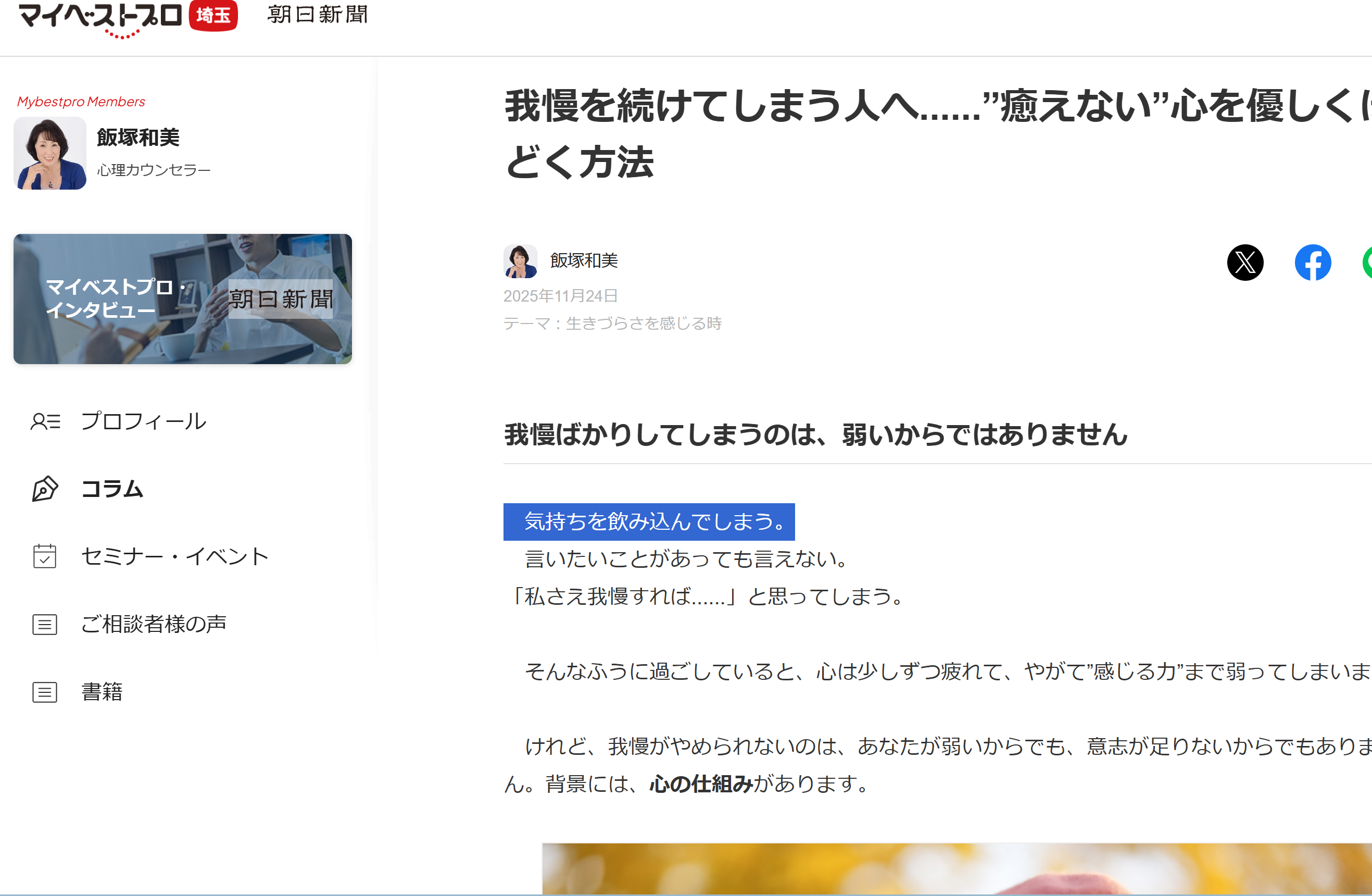The height and width of the screenshot is (896, 1372).
Task: Click 朝日新聞 in the header
Action: coord(317,16)
